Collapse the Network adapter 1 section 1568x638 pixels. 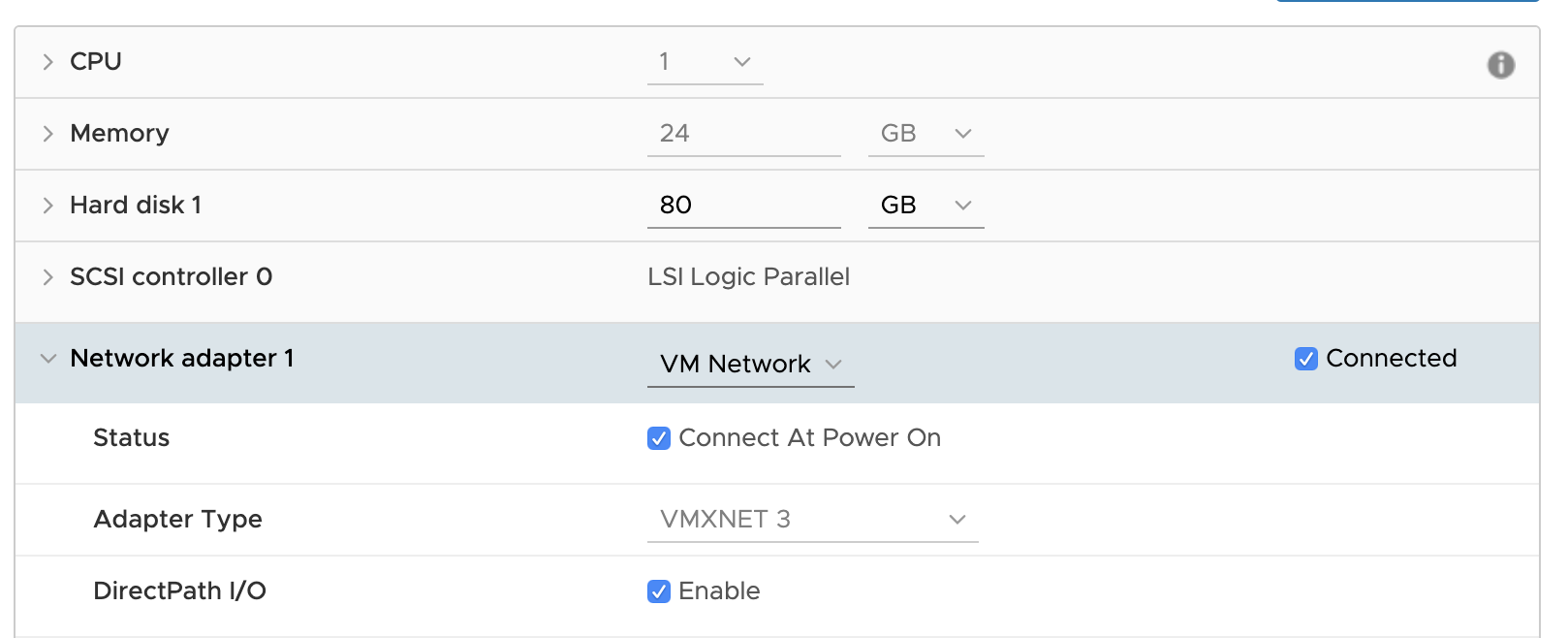(x=47, y=359)
